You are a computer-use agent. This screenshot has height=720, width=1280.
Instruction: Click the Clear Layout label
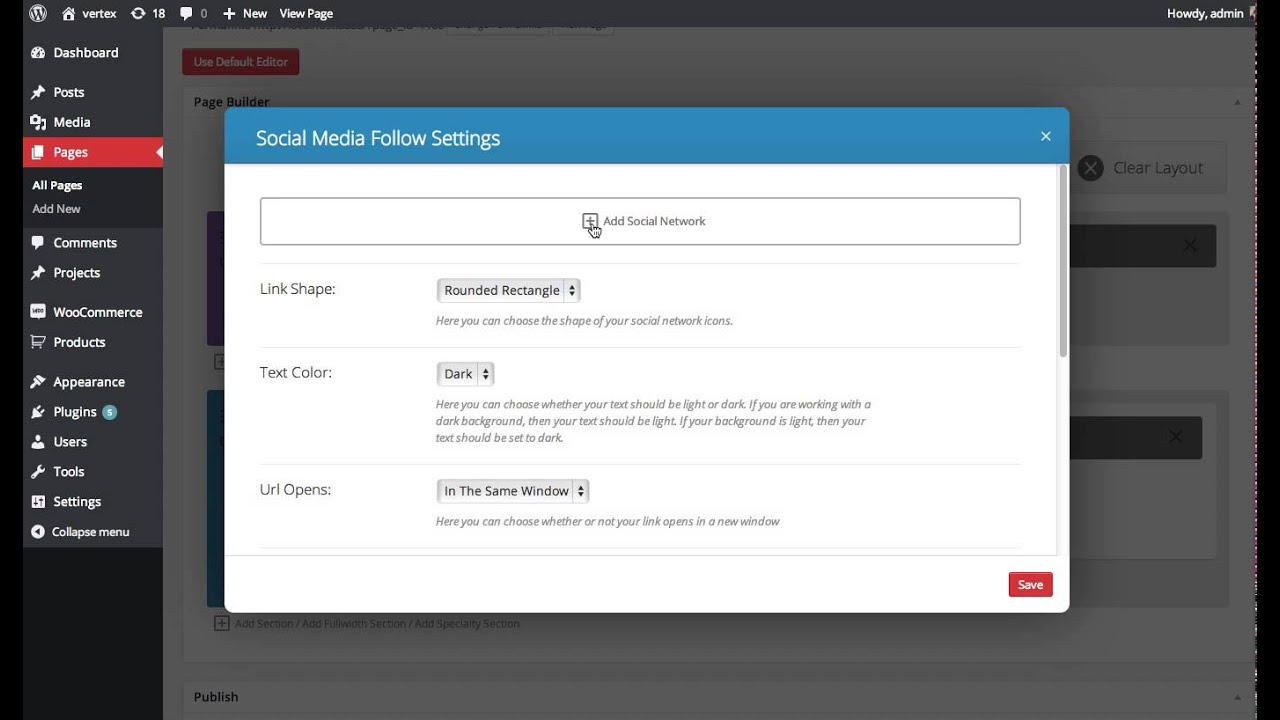pyautogui.click(x=1158, y=168)
